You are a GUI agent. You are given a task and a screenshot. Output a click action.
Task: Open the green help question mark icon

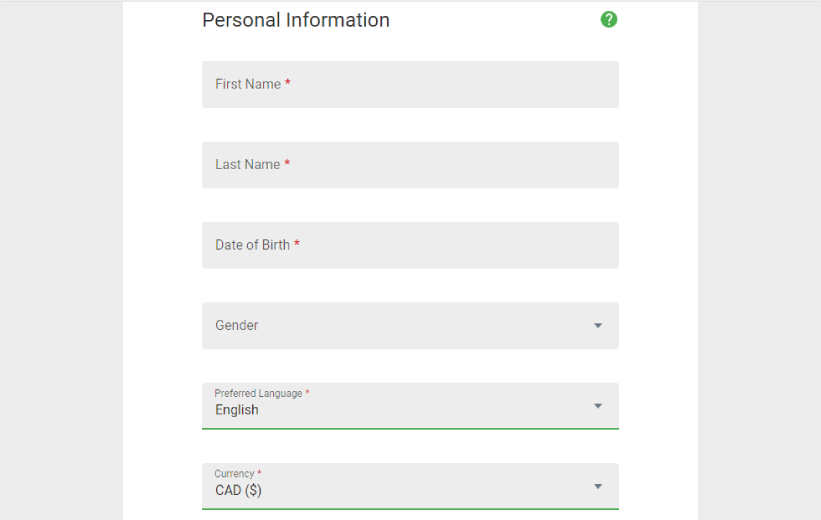point(608,19)
